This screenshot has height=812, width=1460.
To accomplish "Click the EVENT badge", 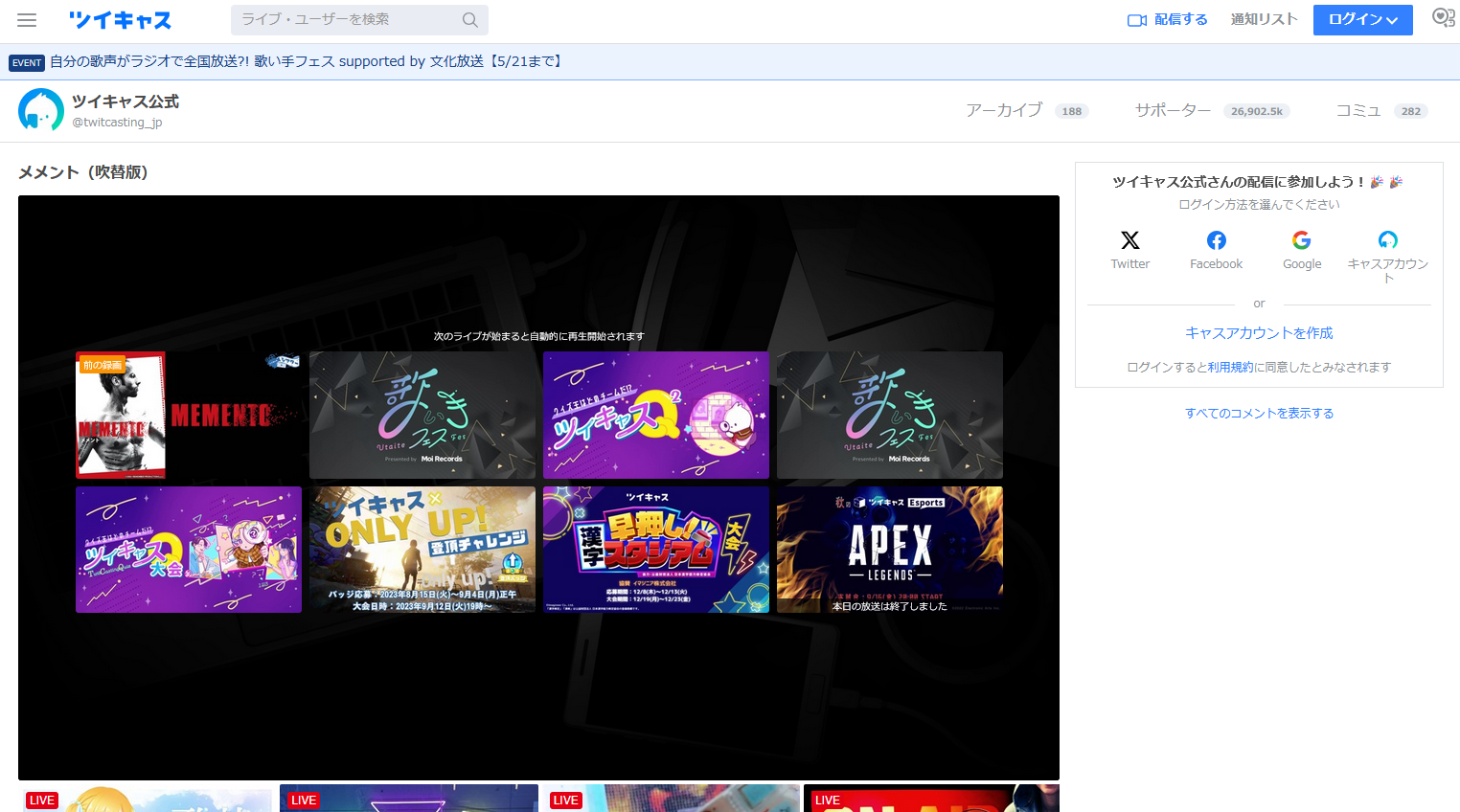I will click(27, 63).
